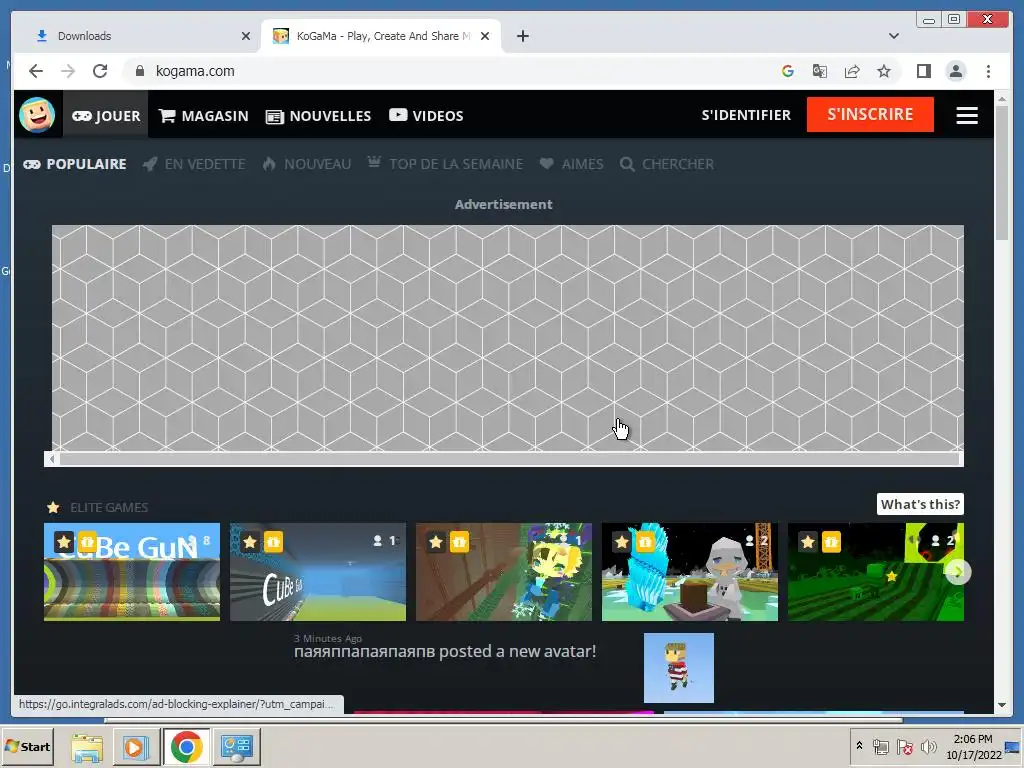The image size is (1024, 768).
Task: Open the control panel taskbar icon
Action: point(236,746)
